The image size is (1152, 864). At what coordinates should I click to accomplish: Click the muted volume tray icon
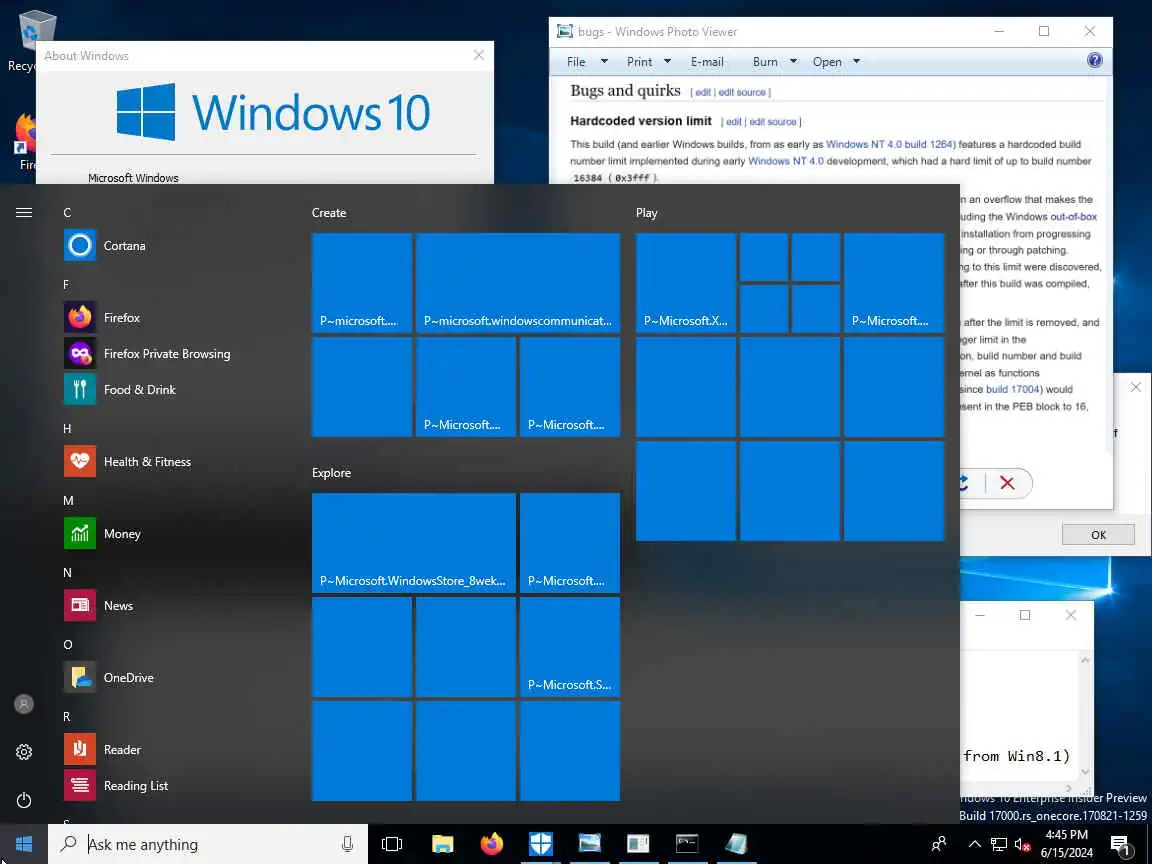[x=1022, y=844]
